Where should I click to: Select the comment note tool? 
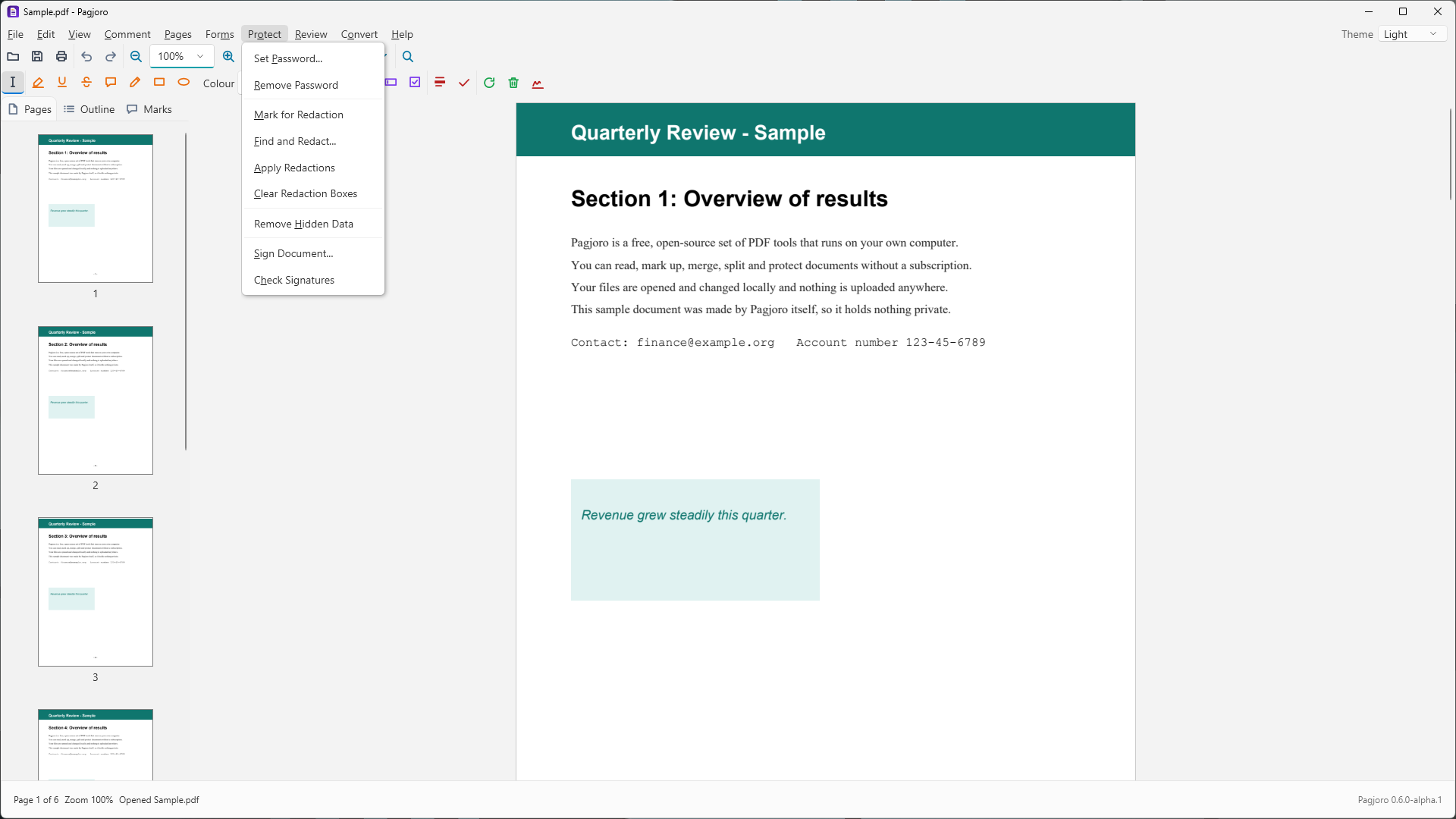pos(111,83)
